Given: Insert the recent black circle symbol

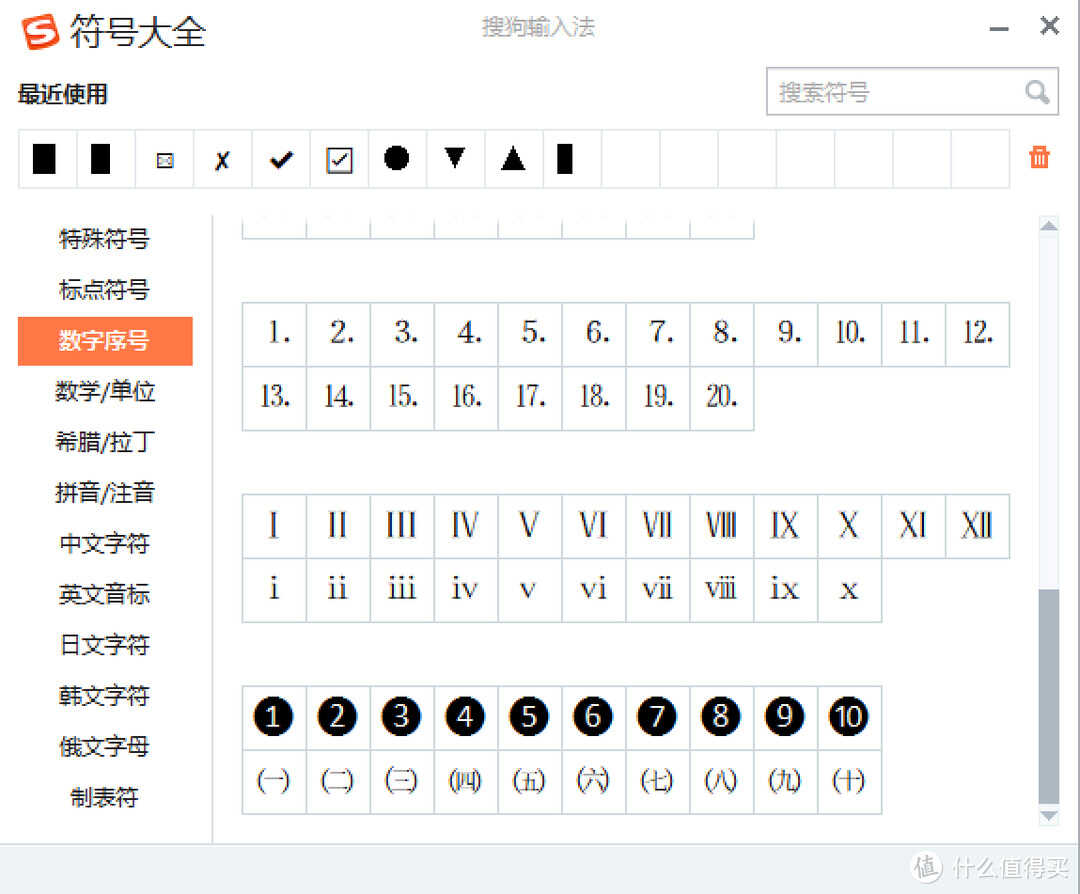Looking at the screenshot, I should point(397,158).
